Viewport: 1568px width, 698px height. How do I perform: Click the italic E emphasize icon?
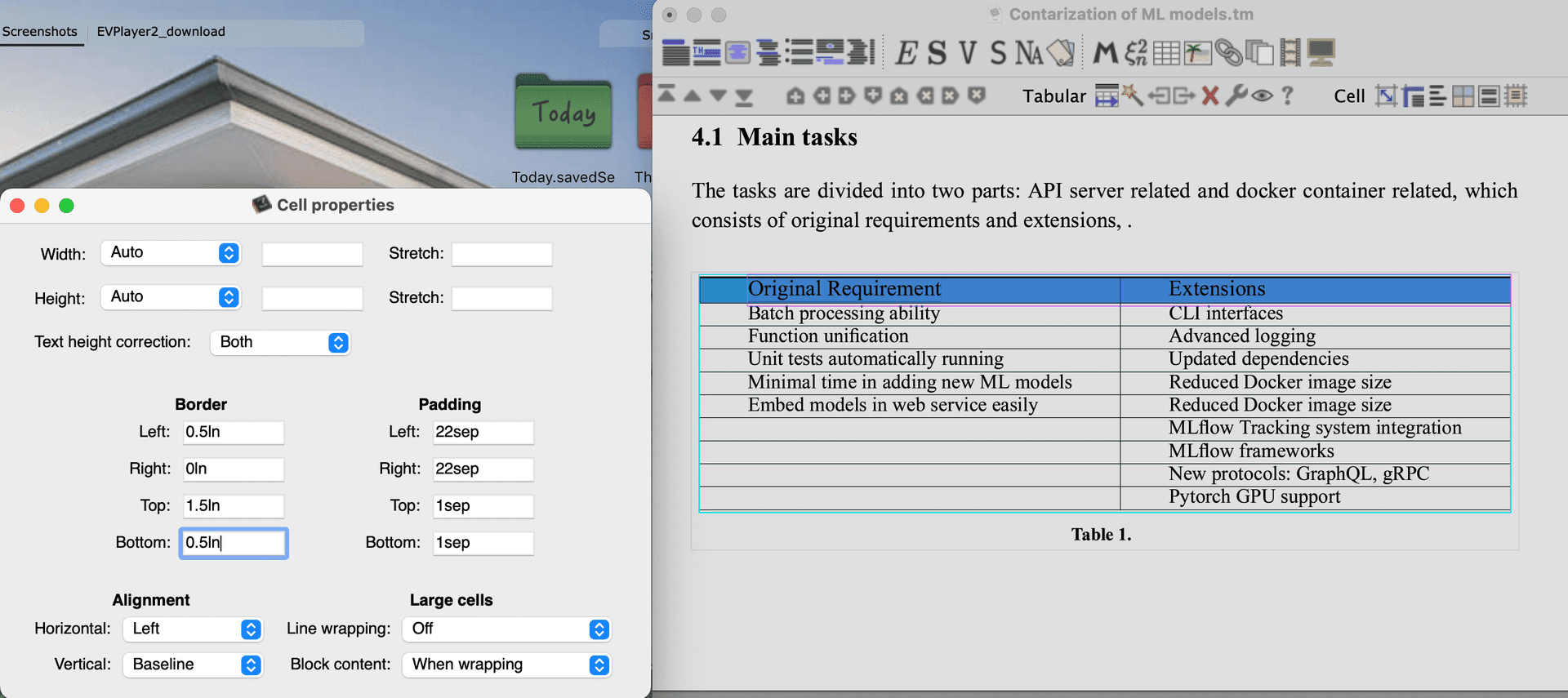tap(906, 53)
